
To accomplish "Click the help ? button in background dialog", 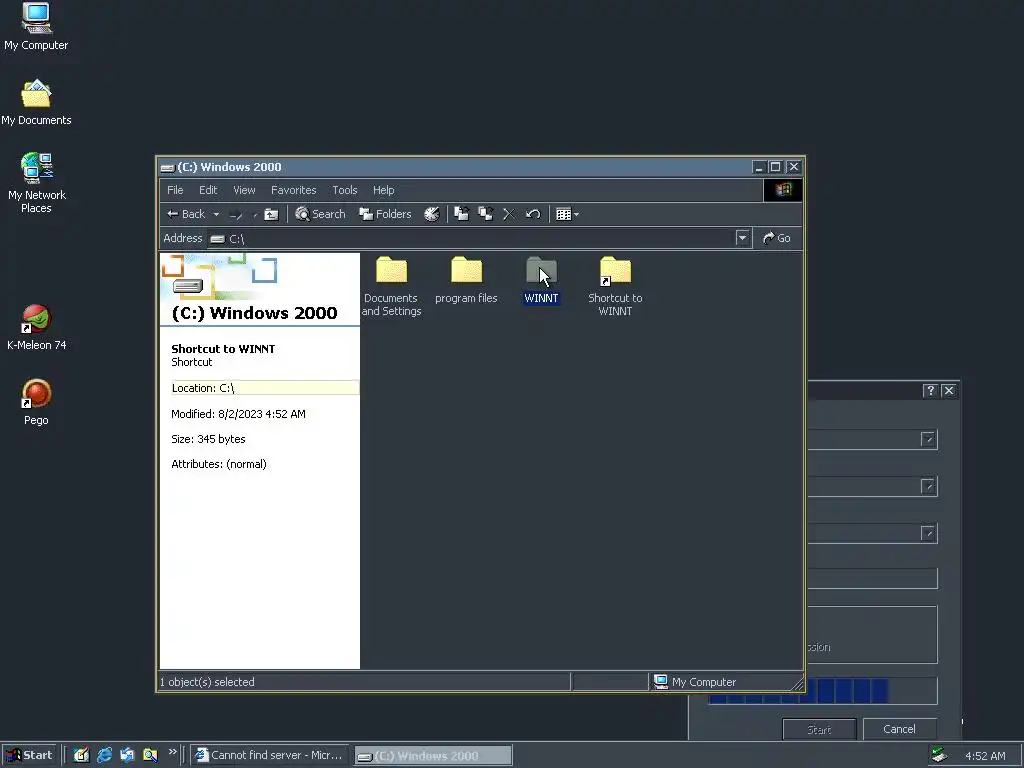I will [x=930, y=391].
